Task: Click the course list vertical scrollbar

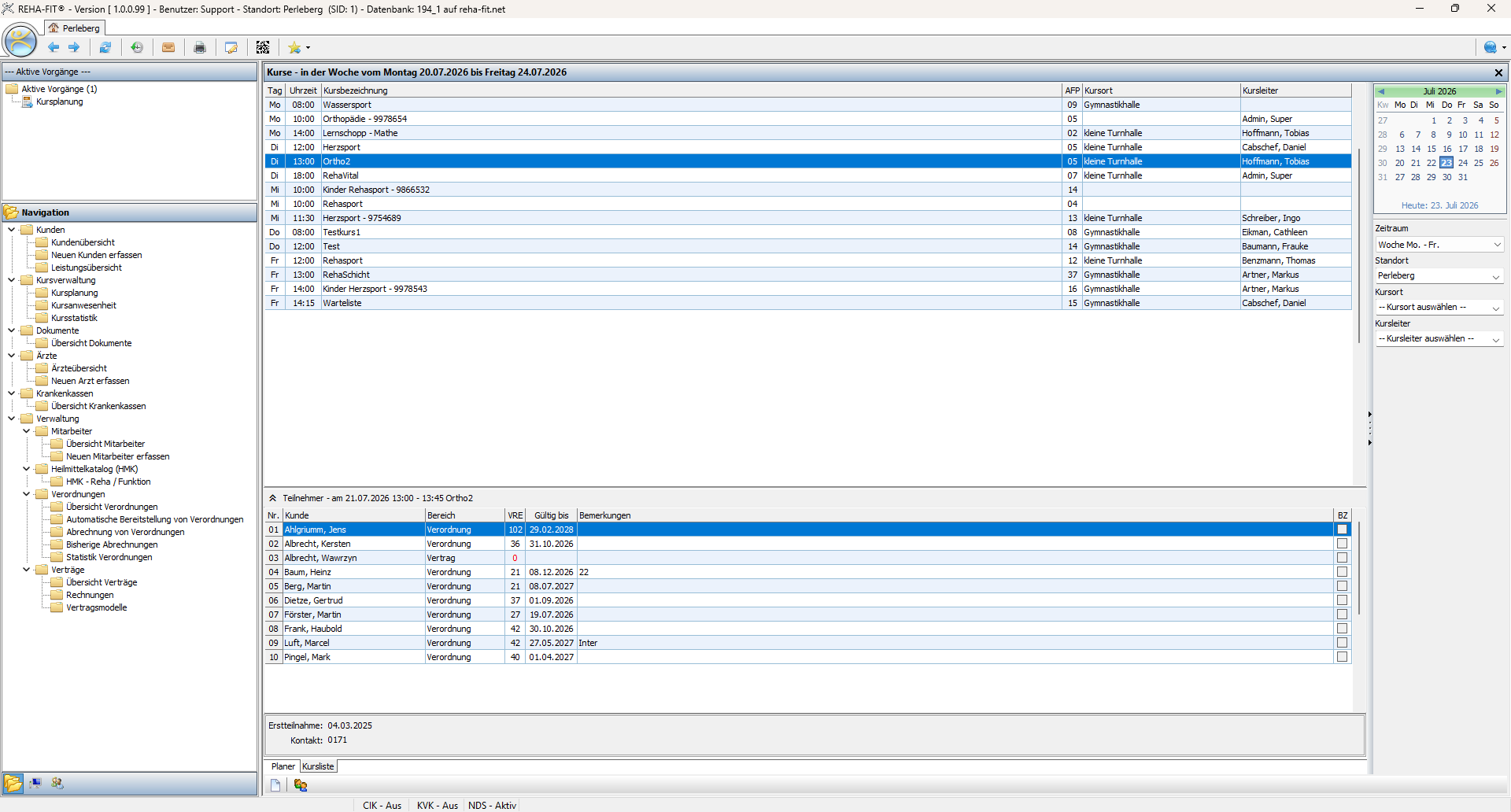Action: pos(1359,244)
